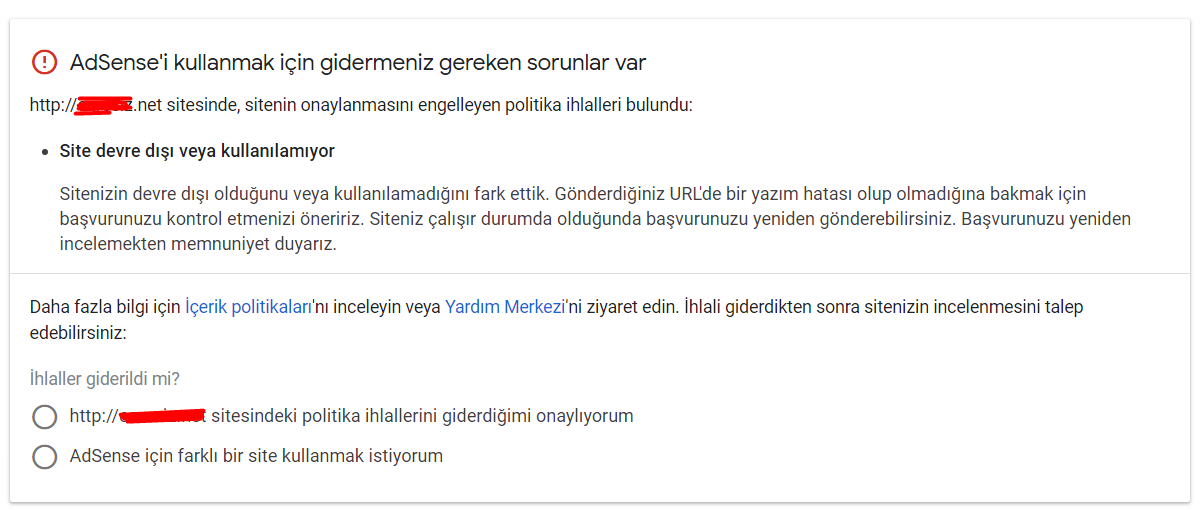Click 'sitenizin incelenmesini talep' text

pyautogui.click(x=975, y=307)
